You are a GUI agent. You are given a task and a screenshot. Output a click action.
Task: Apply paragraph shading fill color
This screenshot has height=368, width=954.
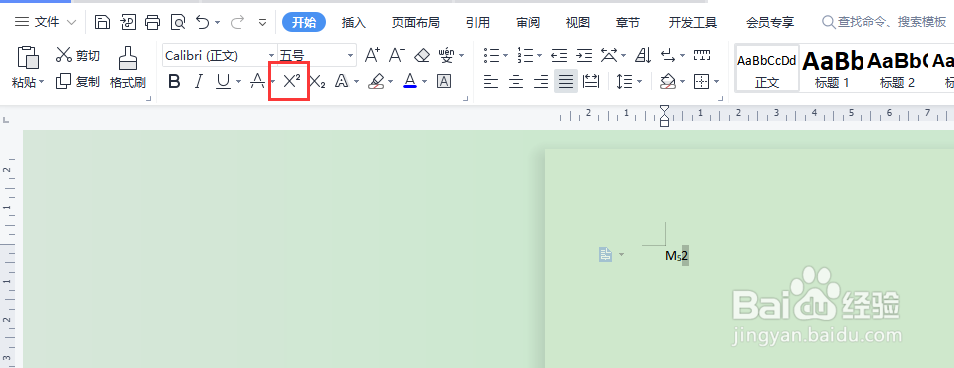pos(668,81)
